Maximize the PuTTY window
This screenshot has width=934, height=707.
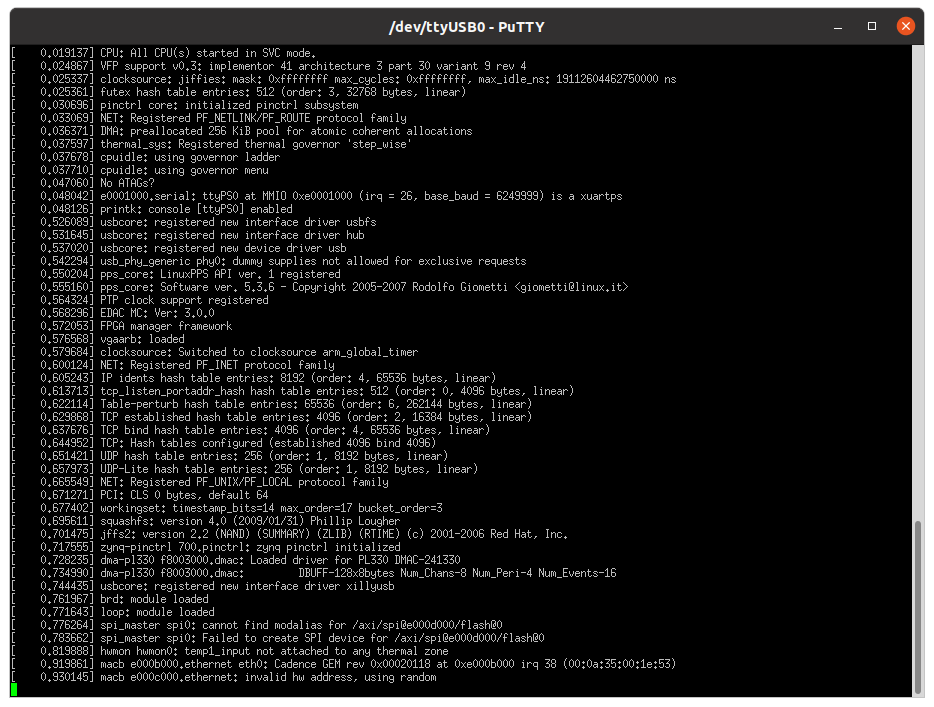(871, 26)
